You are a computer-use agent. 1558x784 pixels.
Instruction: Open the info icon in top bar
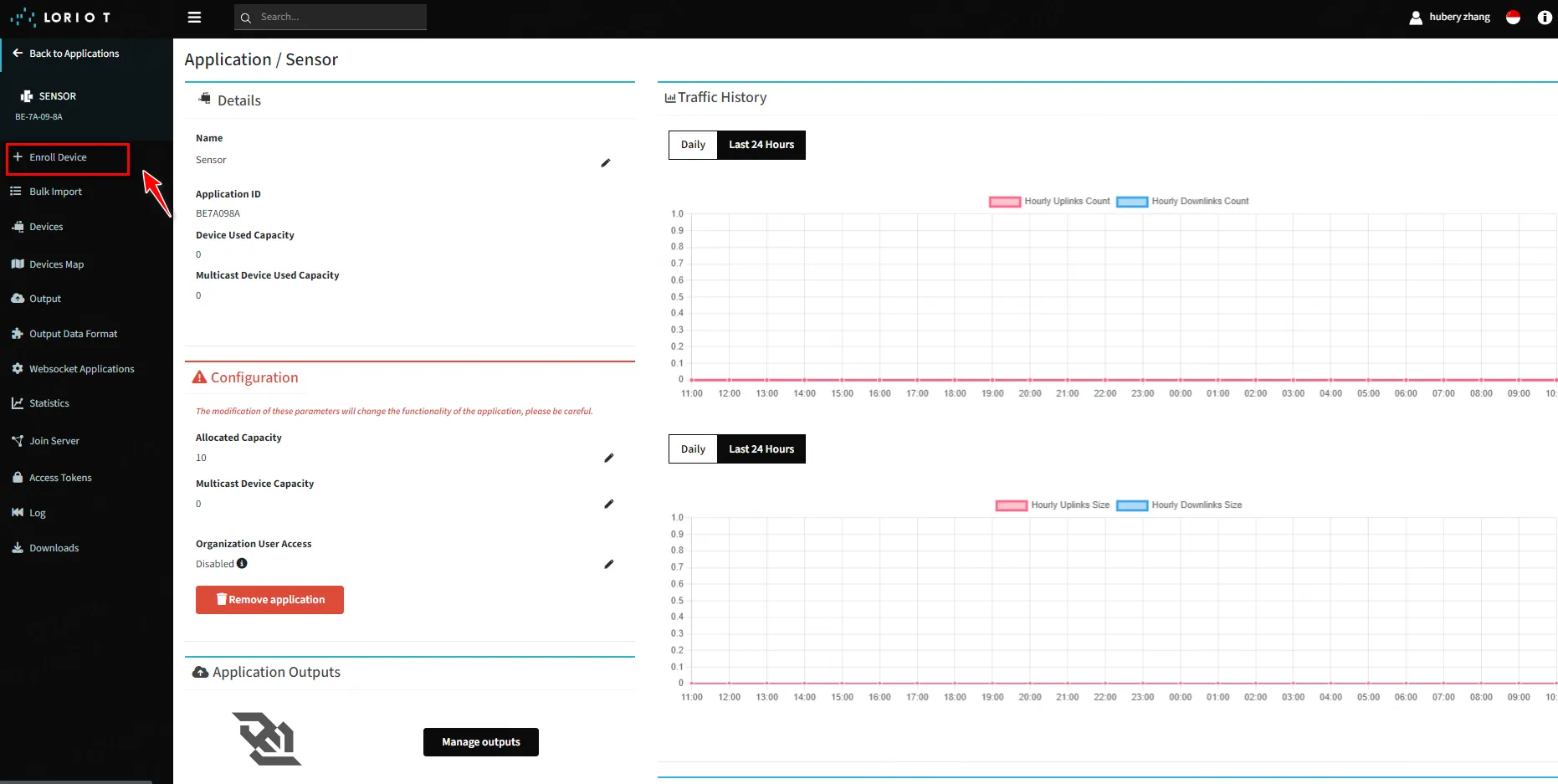click(x=1545, y=18)
